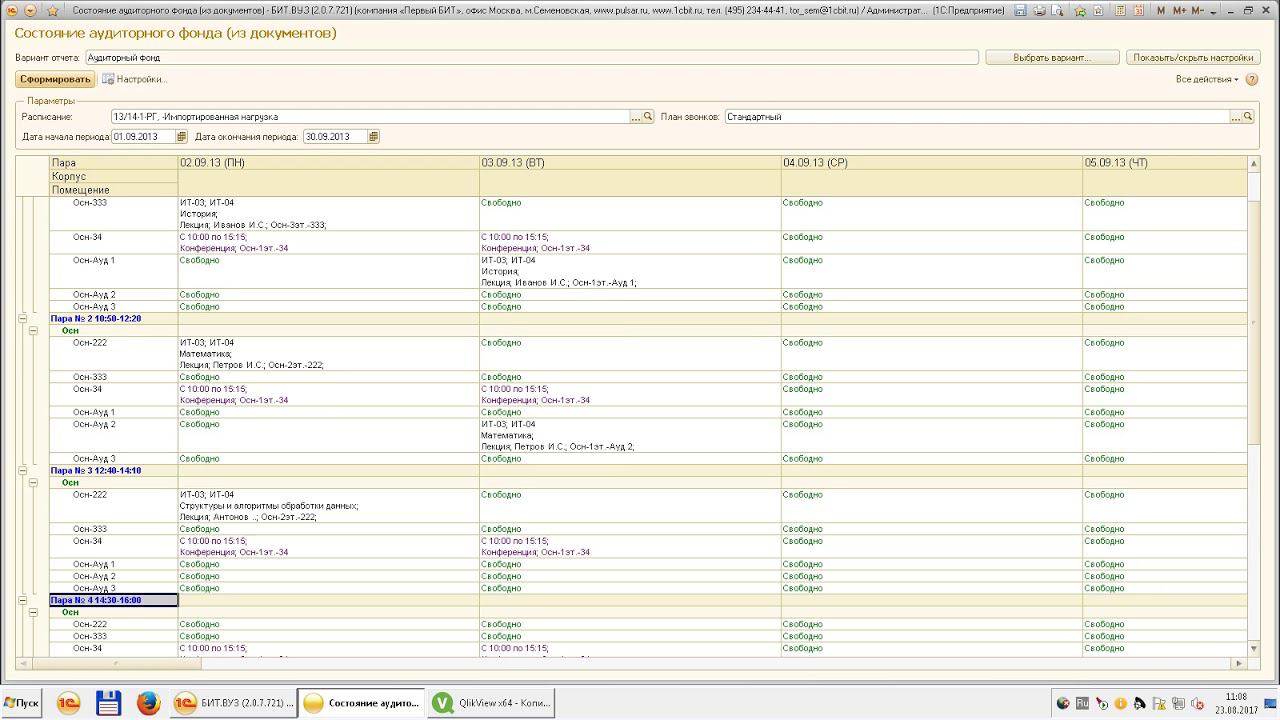This screenshot has height=720, width=1280.
Task: Open the navigation history dropdown arrow in title bar
Action: point(31,10)
